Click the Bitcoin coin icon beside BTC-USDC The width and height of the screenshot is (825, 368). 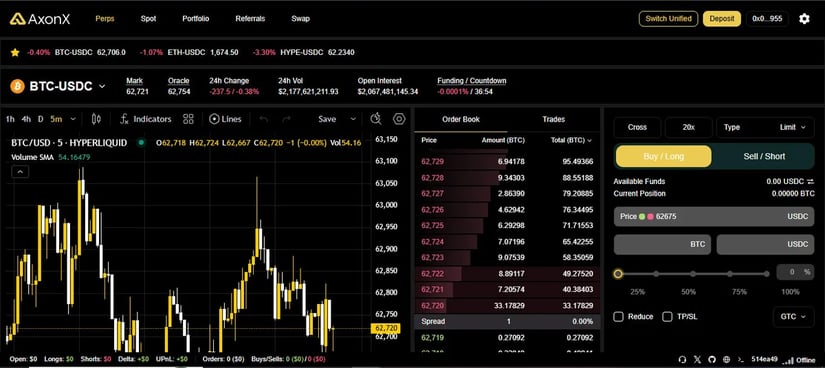17,86
